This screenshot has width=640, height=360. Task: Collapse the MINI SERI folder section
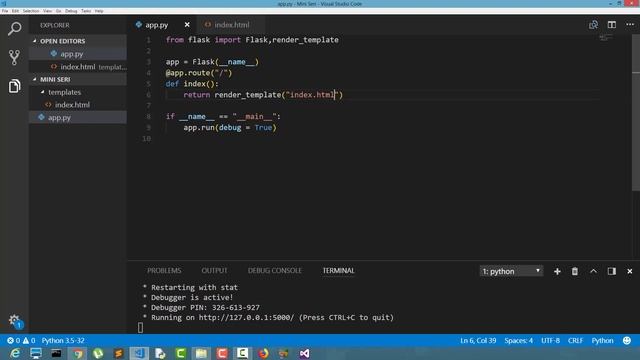pos(35,80)
